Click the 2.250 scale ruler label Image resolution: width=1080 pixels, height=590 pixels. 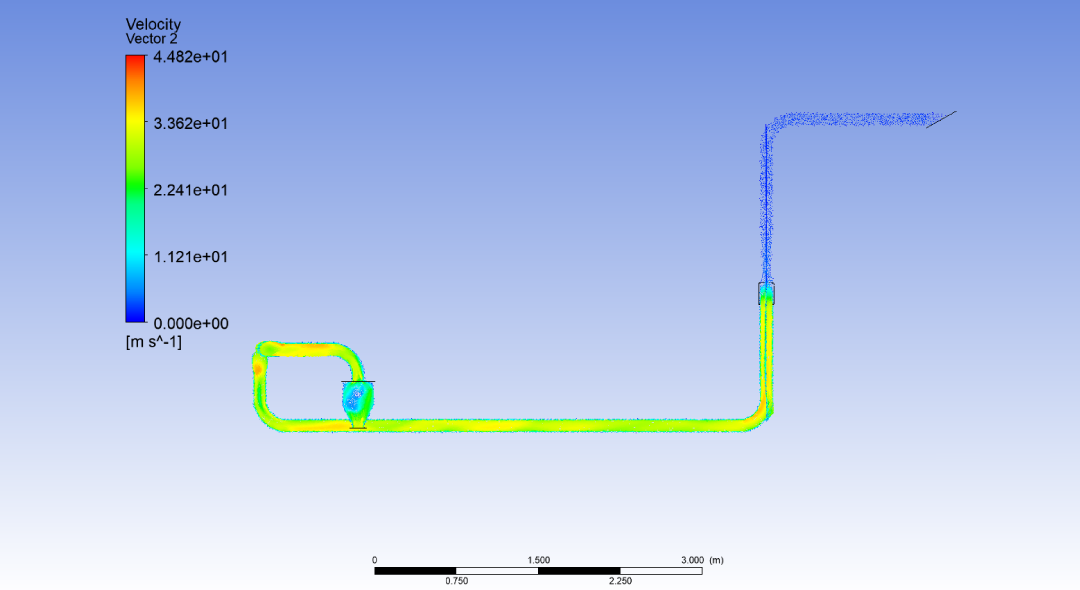point(620,581)
